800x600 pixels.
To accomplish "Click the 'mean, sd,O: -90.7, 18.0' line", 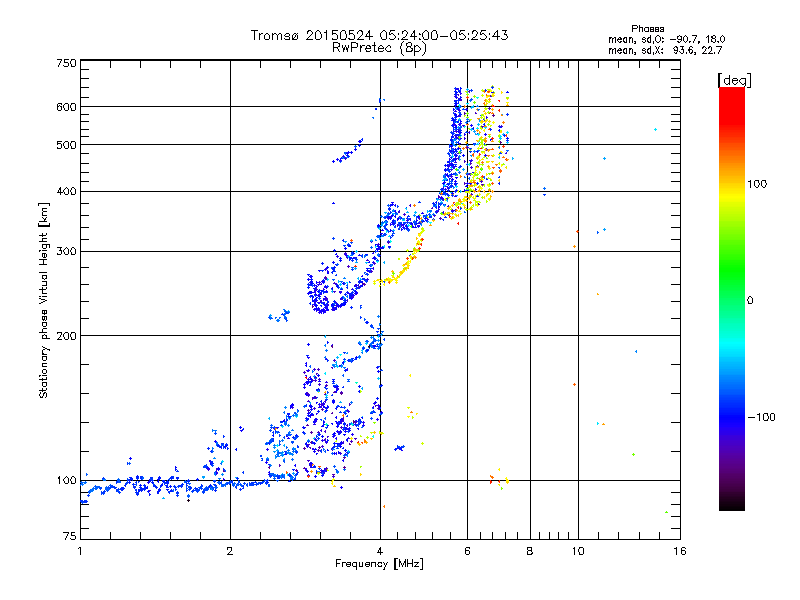I will point(666,39).
